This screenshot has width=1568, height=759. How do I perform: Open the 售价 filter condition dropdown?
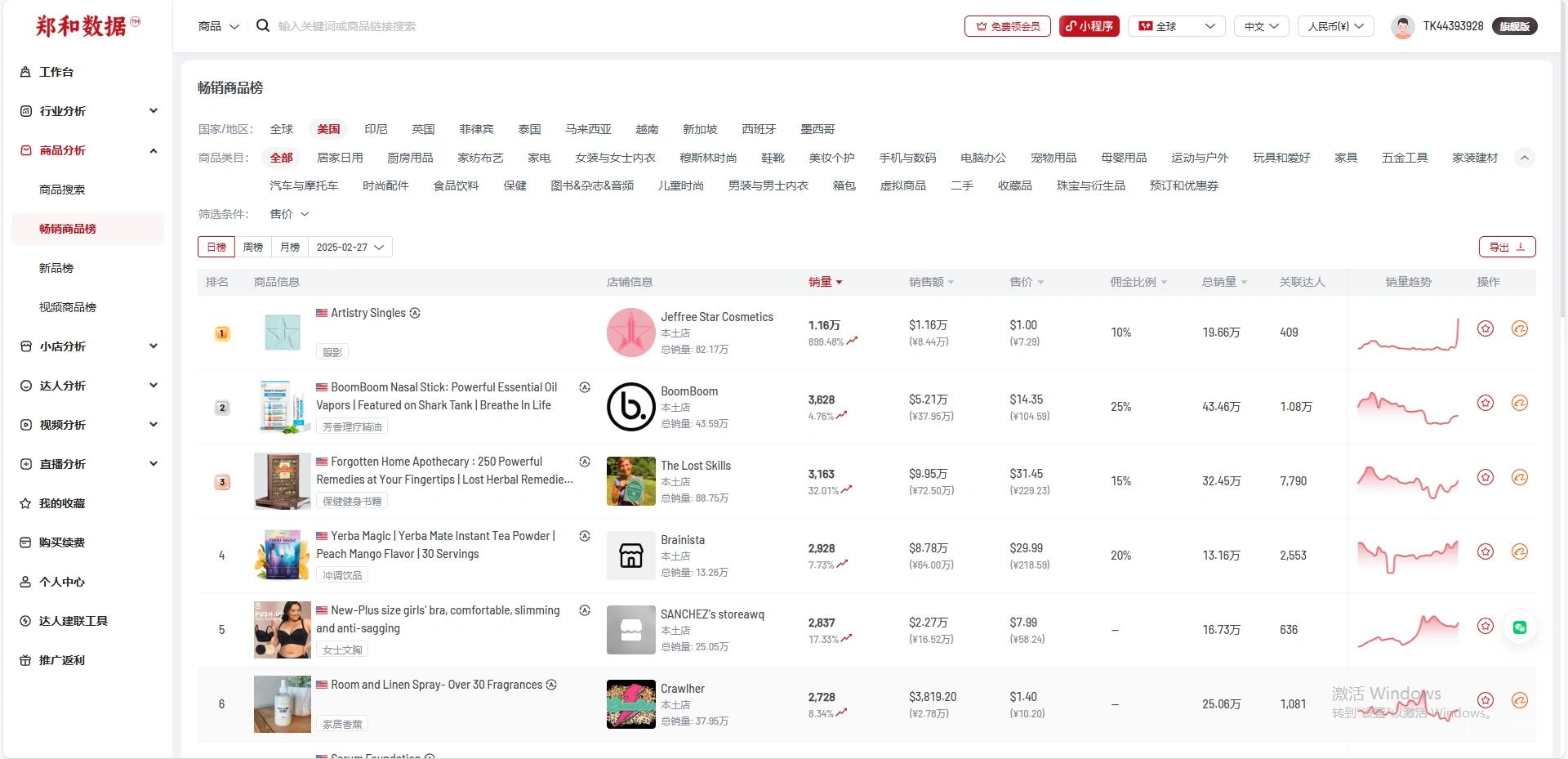[x=289, y=214]
